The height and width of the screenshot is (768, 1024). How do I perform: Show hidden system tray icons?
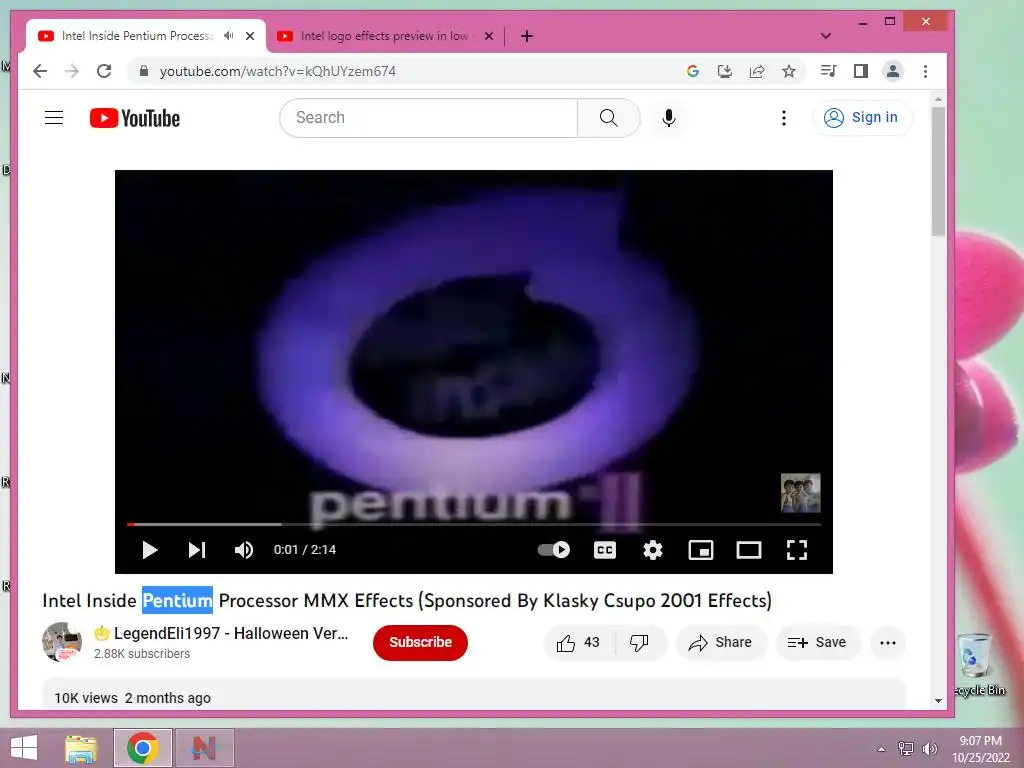tap(881, 749)
